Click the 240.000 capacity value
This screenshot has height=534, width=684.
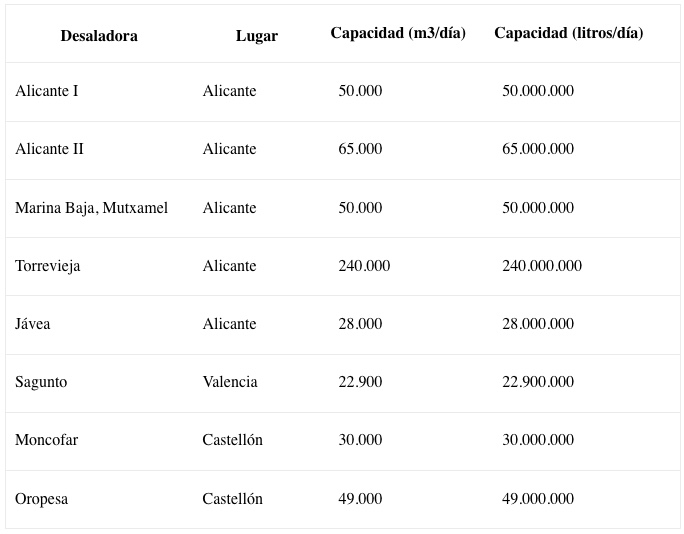pyautogui.click(x=364, y=266)
